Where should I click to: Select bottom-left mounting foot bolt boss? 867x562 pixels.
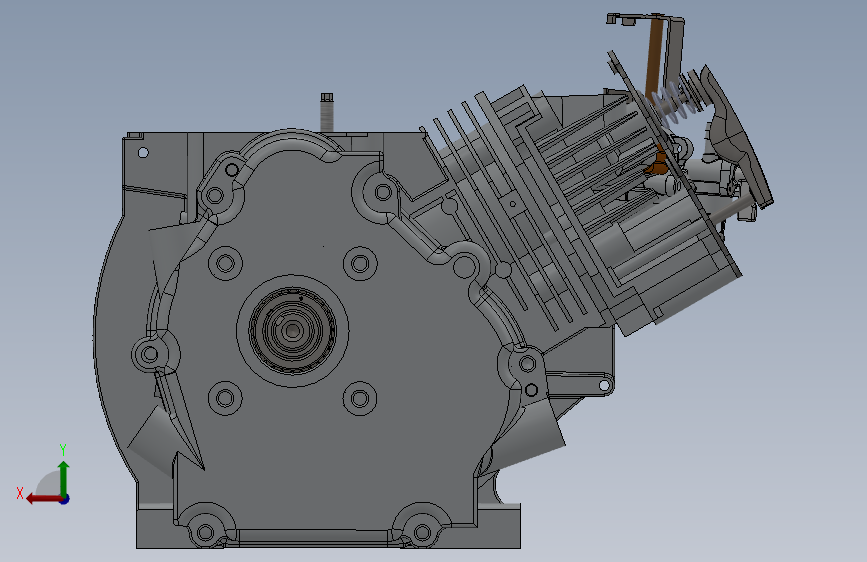coord(205,533)
